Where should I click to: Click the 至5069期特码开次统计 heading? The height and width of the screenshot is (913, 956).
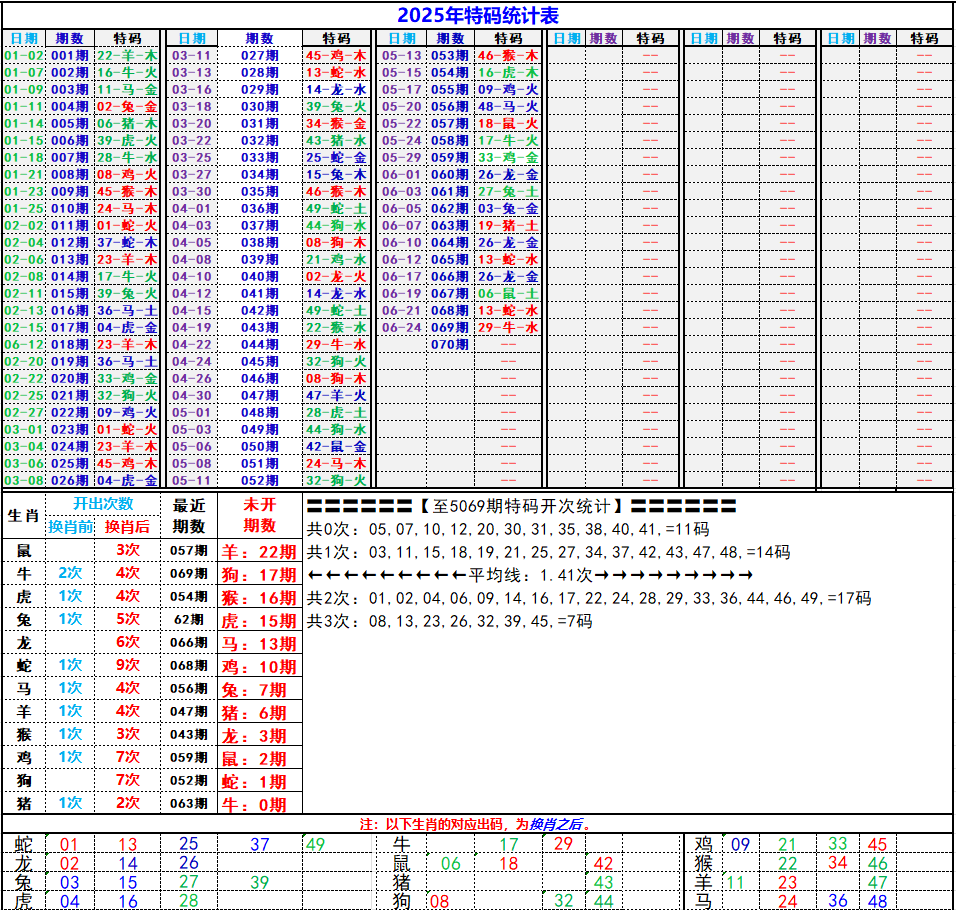click(x=521, y=506)
